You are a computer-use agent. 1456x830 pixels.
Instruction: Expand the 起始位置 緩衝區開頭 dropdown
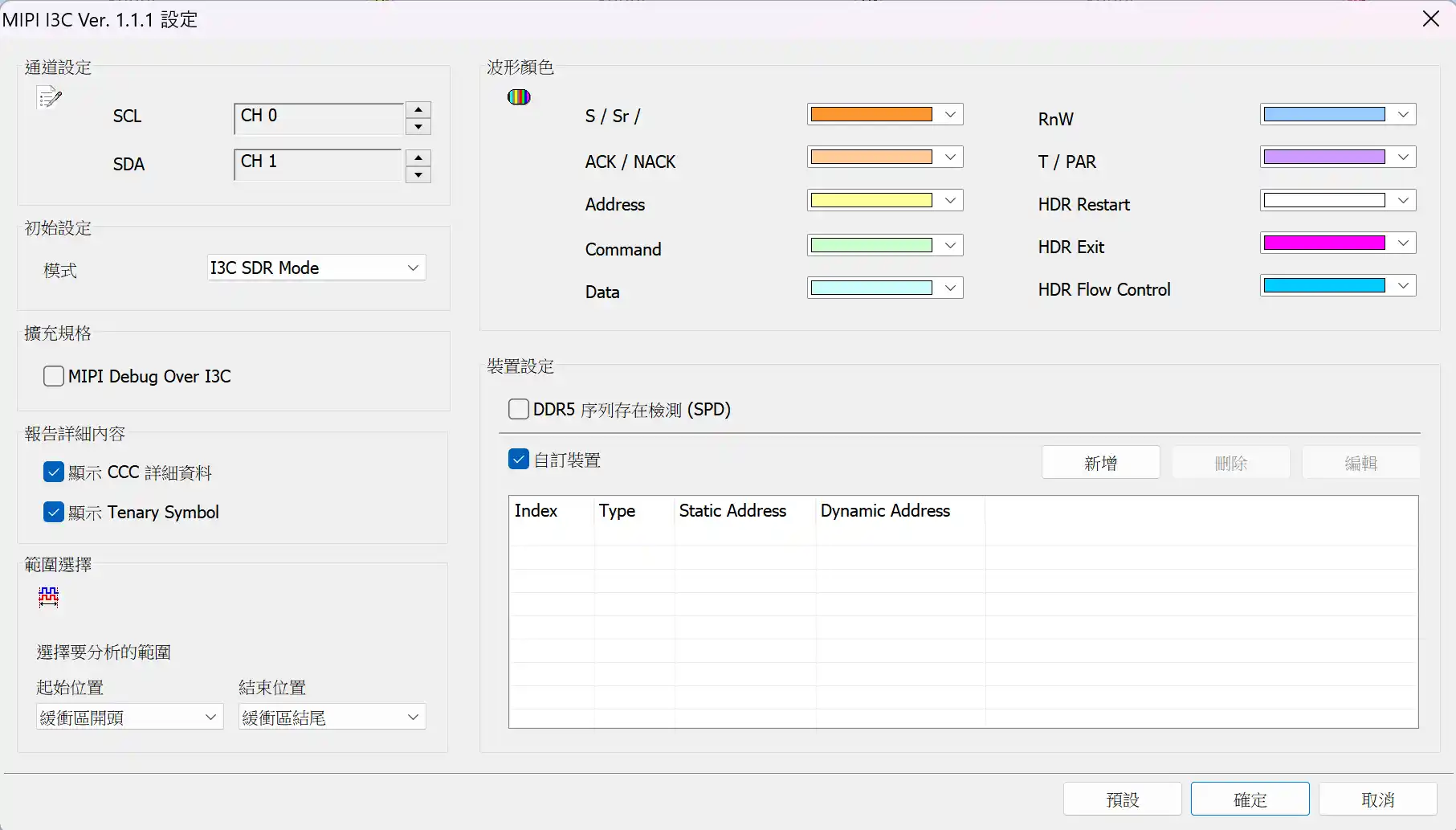pos(130,717)
